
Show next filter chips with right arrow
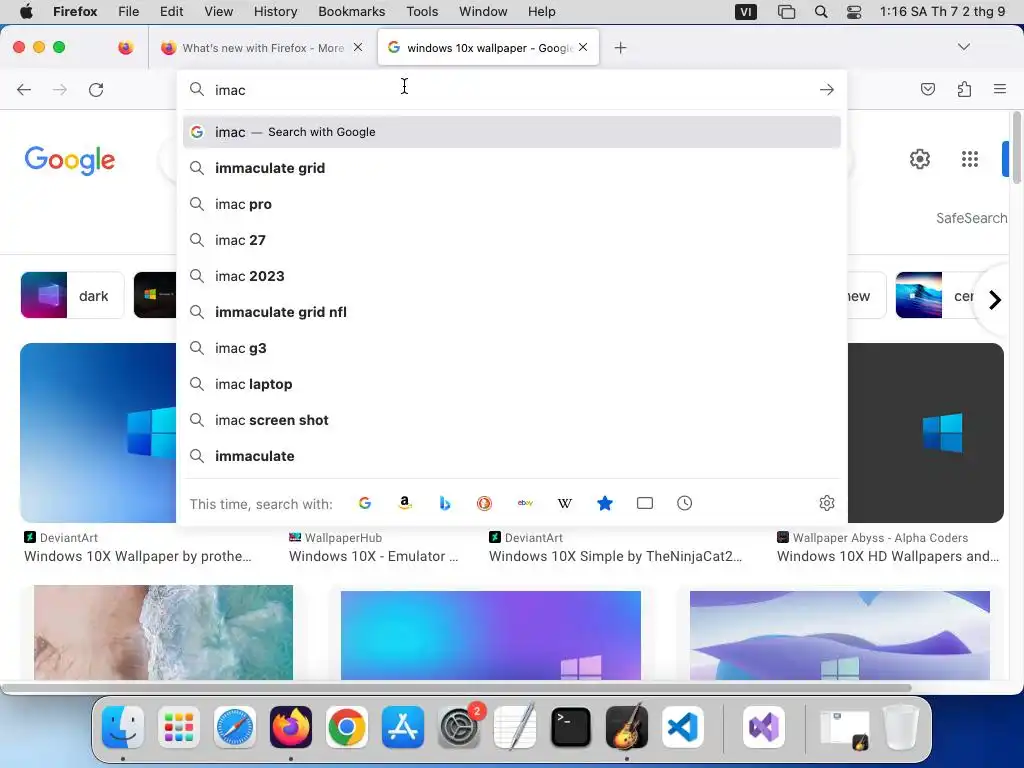[x=995, y=300]
